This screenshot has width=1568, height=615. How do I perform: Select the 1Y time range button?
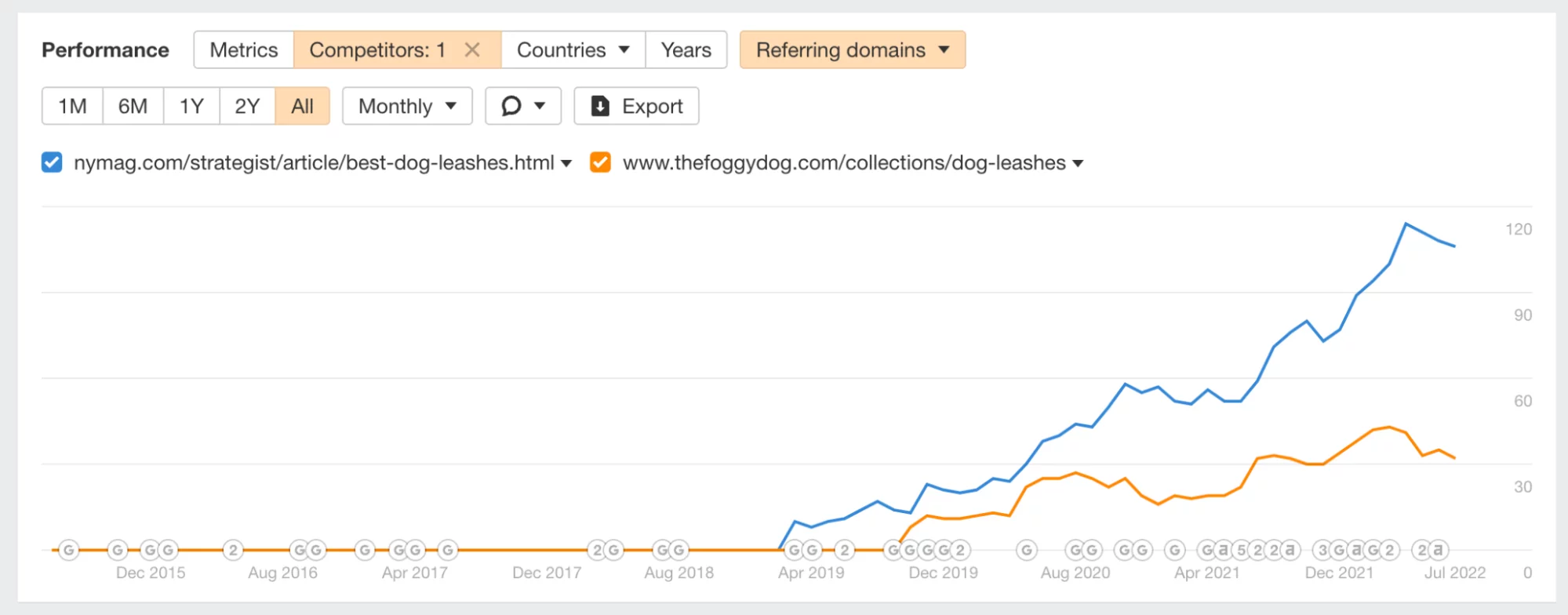tap(191, 106)
